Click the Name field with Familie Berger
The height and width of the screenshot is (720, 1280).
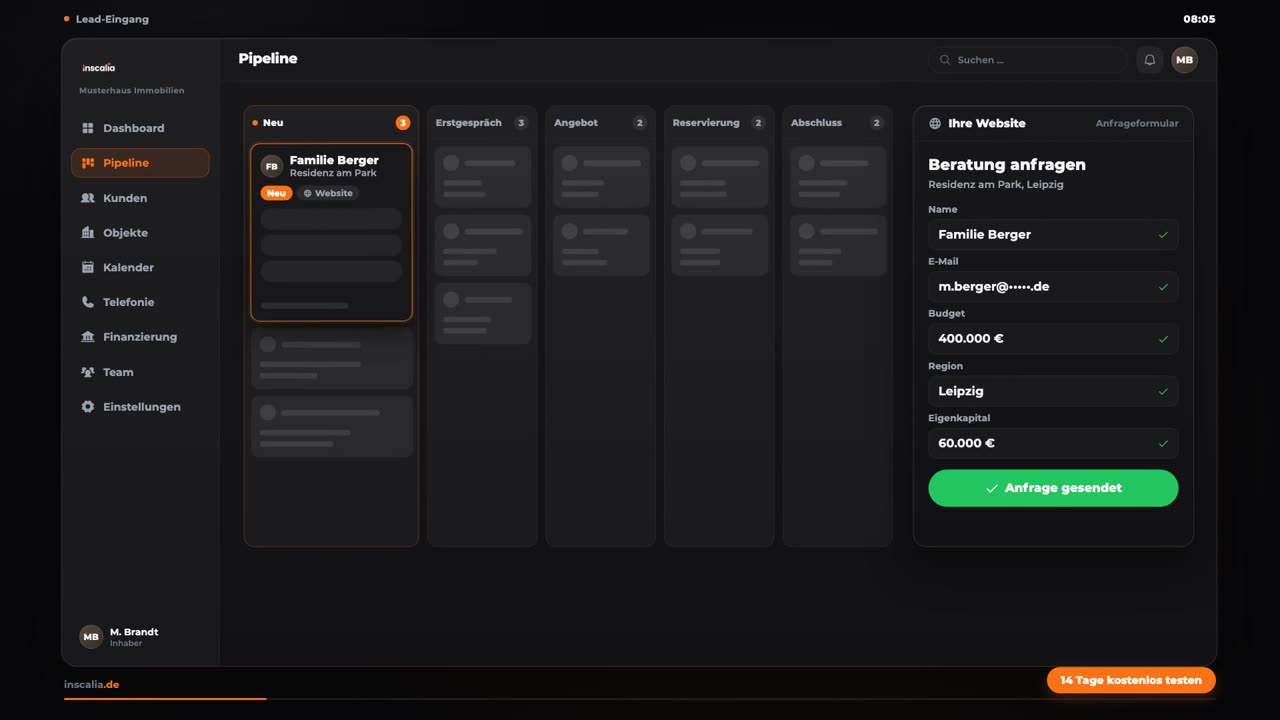pyautogui.click(x=1053, y=234)
